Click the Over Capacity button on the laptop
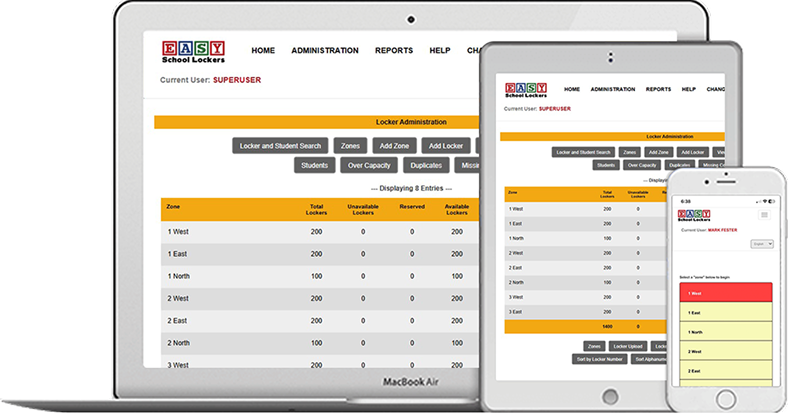 coord(370,165)
